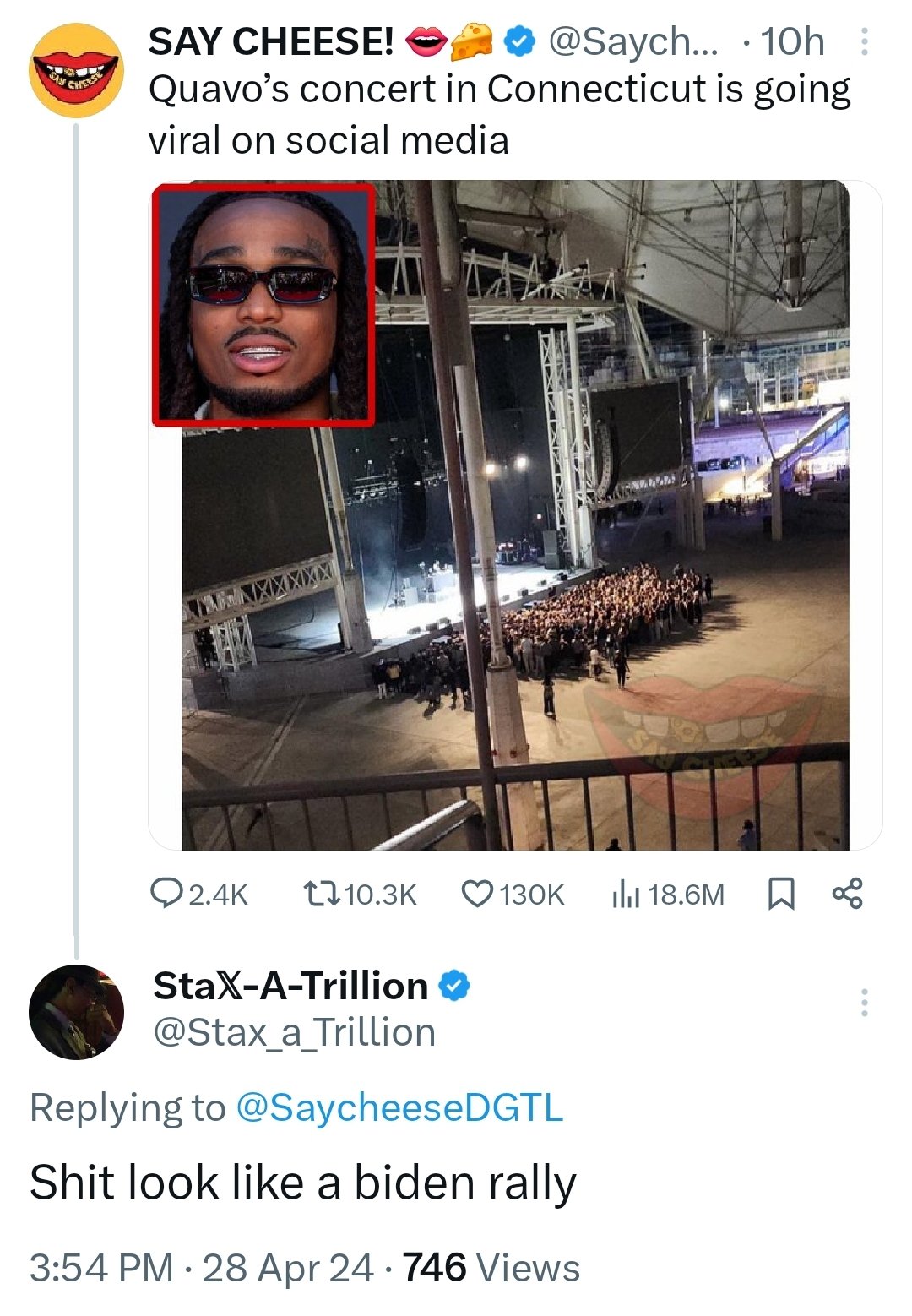Image resolution: width=912 pixels, height=1316 pixels.
Task: Click the @SaycheeseDGTL mention link
Action: 399,1107
